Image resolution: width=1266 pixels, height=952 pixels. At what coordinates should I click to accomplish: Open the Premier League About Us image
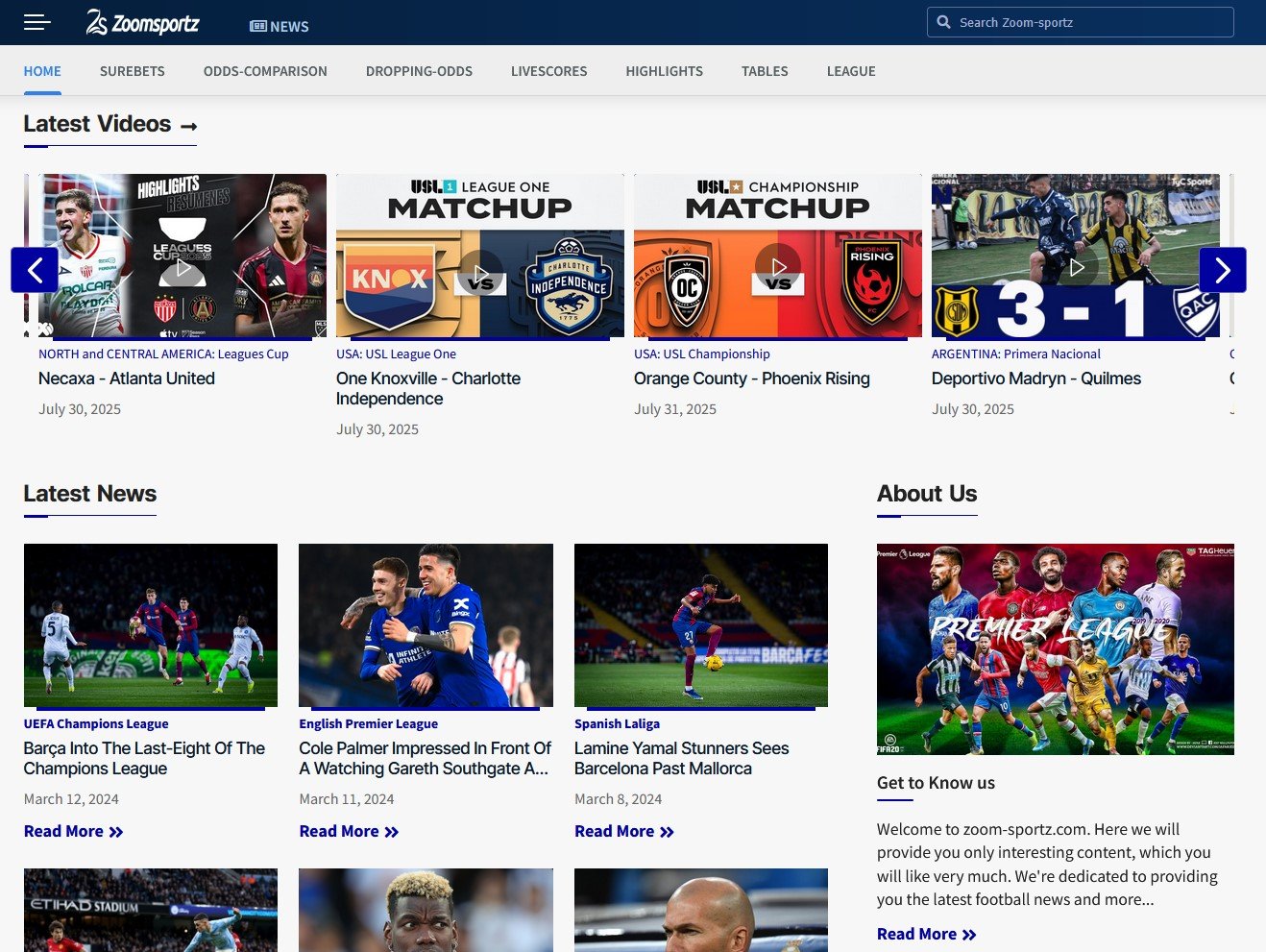click(x=1056, y=649)
